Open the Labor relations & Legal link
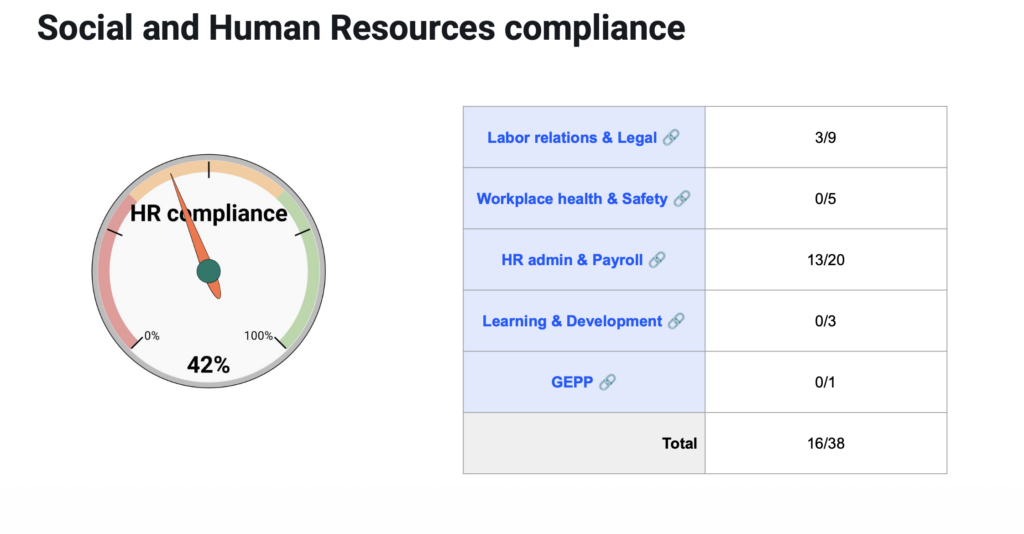The height and width of the screenshot is (534, 1024). click(x=571, y=138)
